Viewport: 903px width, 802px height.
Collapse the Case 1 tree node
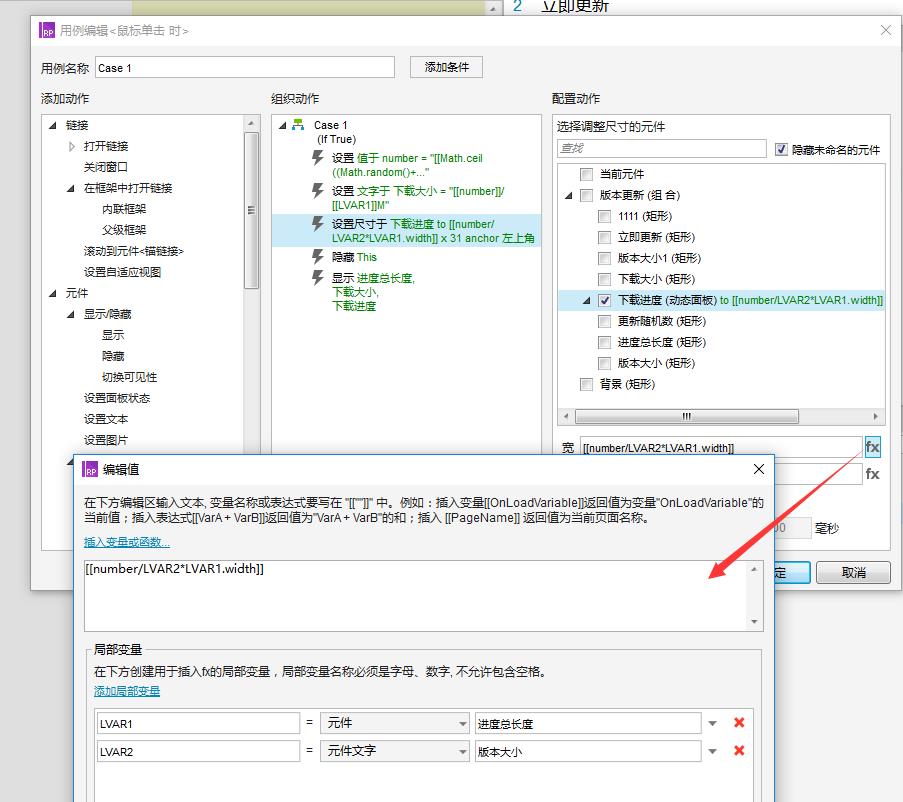[x=283, y=125]
